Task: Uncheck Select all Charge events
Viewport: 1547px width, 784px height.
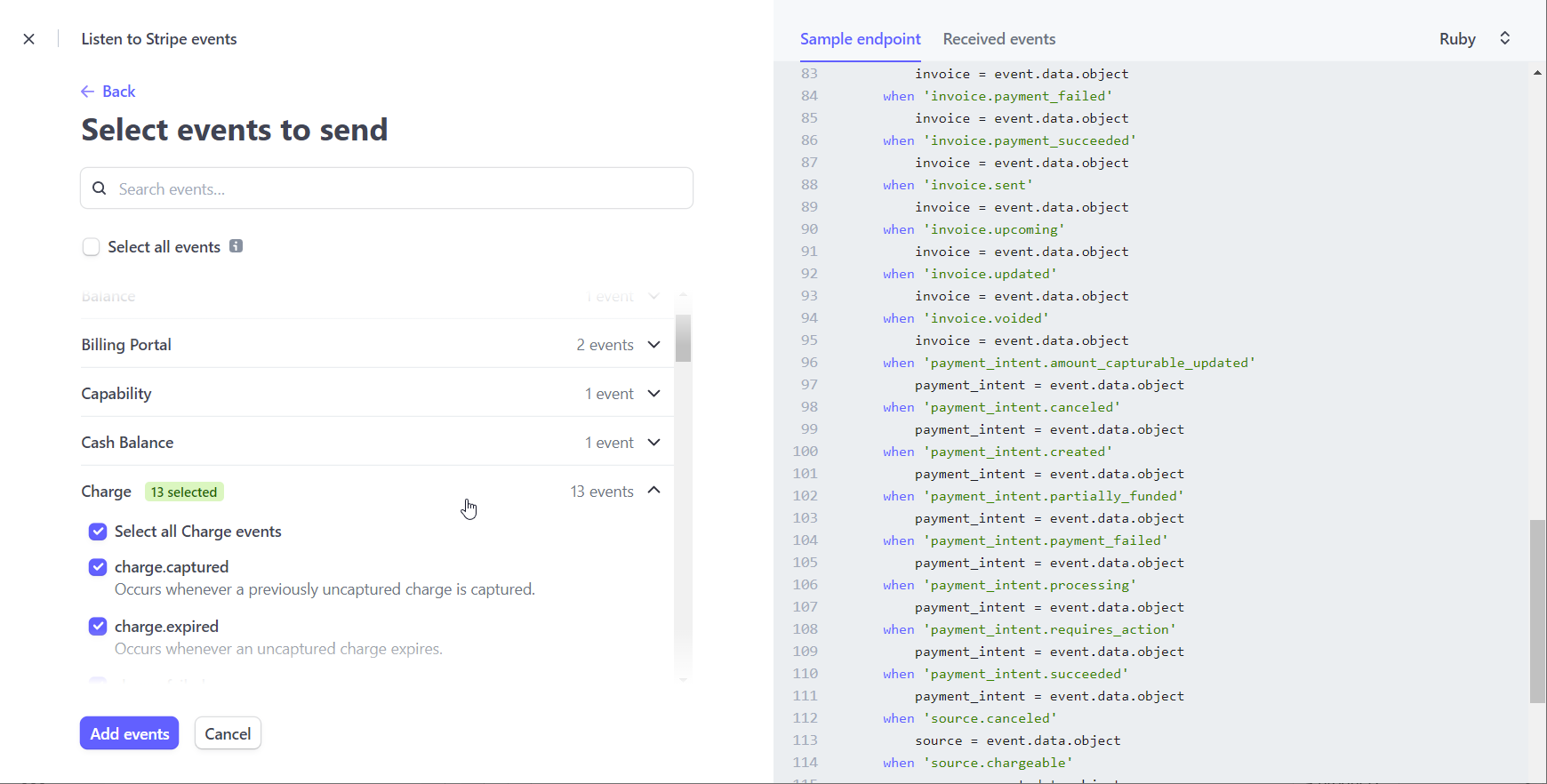Action: click(98, 532)
